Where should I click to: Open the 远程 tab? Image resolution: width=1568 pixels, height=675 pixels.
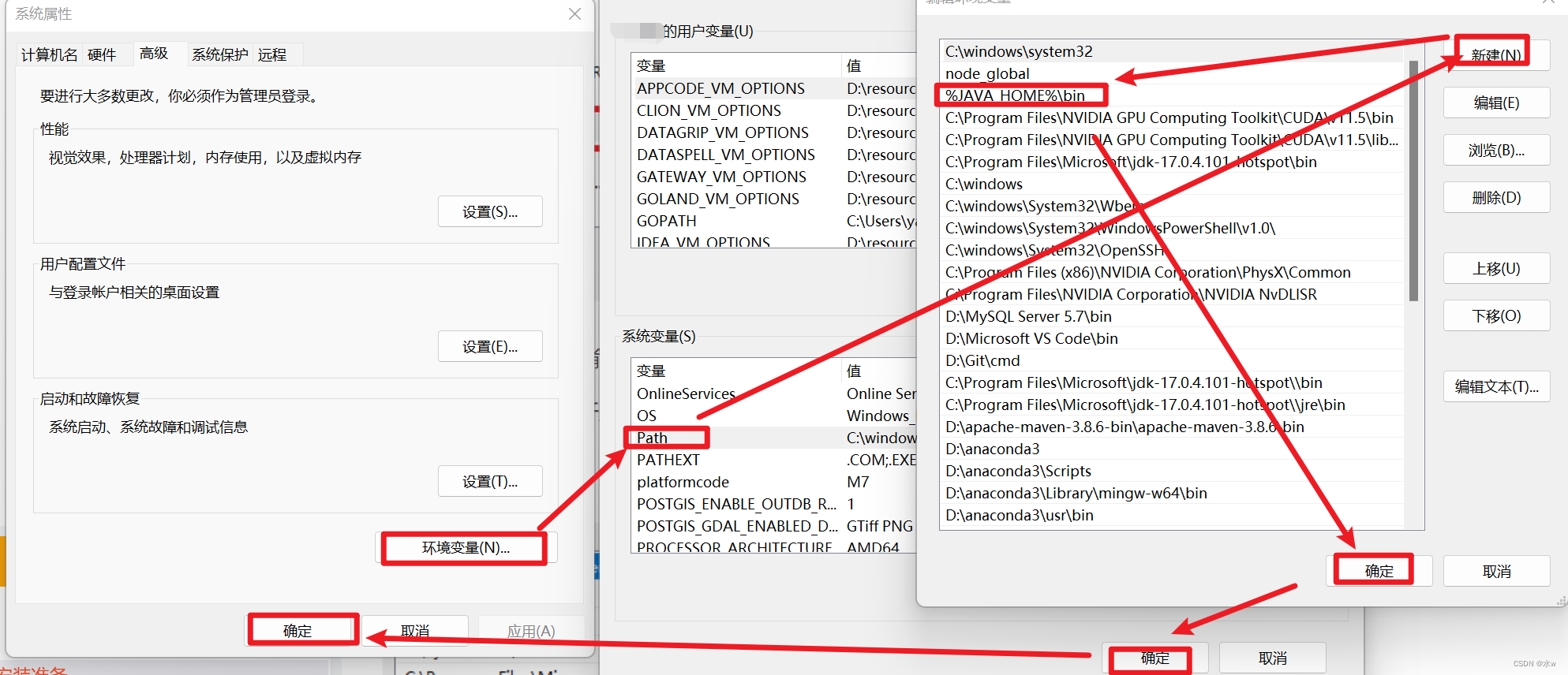pos(272,54)
